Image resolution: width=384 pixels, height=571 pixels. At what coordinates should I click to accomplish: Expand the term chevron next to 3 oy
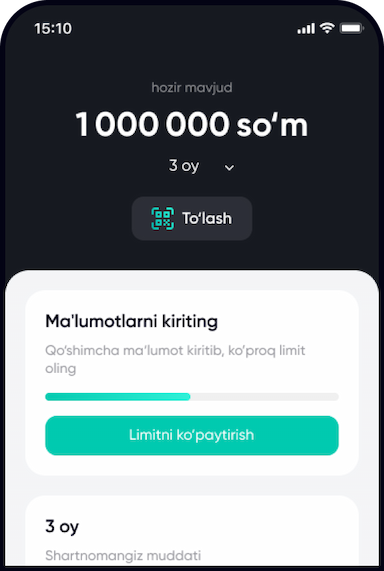(x=229, y=168)
